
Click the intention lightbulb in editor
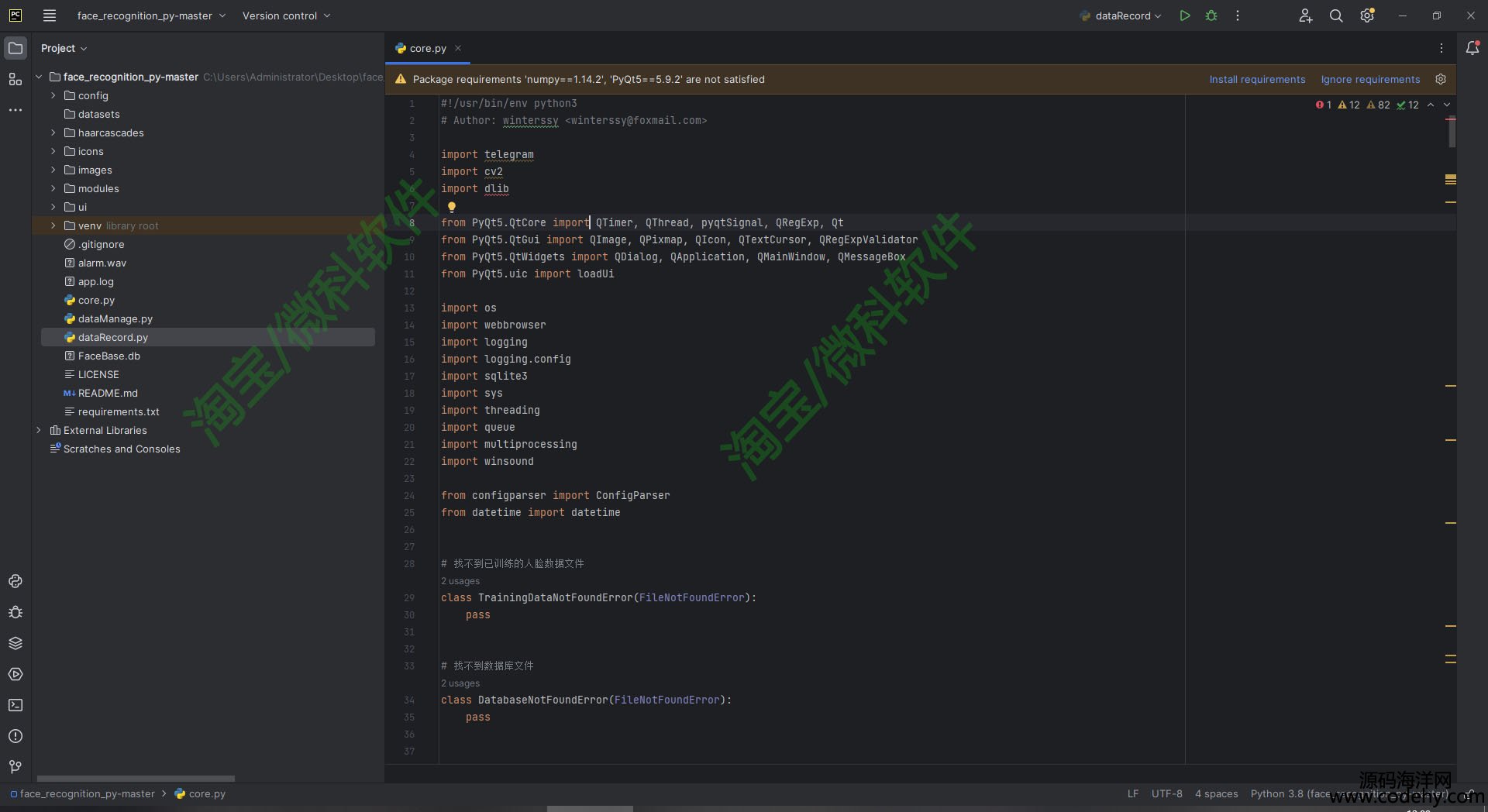pyautogui.click(x=452, y=207)
